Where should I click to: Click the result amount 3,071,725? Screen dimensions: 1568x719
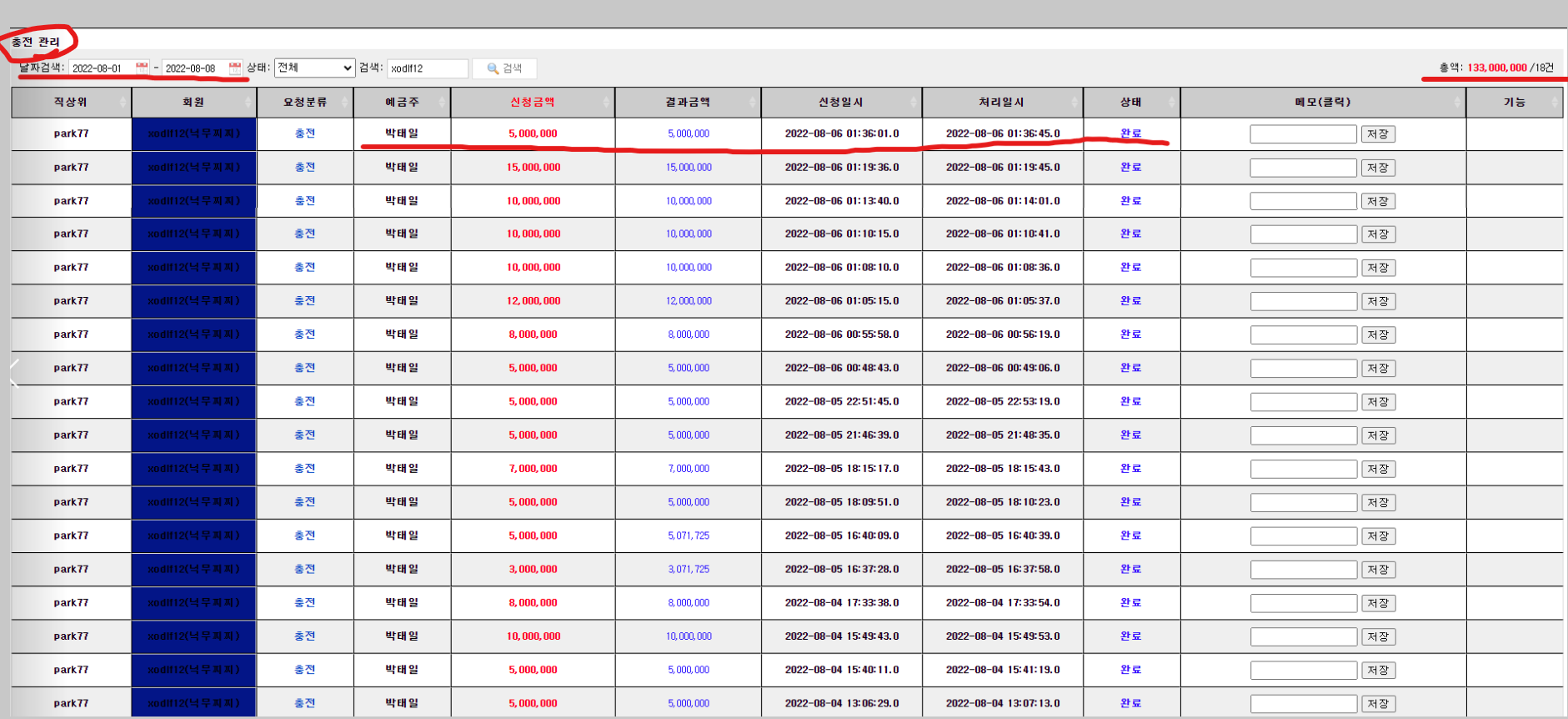pyautogui.click(x=689, y=569)
